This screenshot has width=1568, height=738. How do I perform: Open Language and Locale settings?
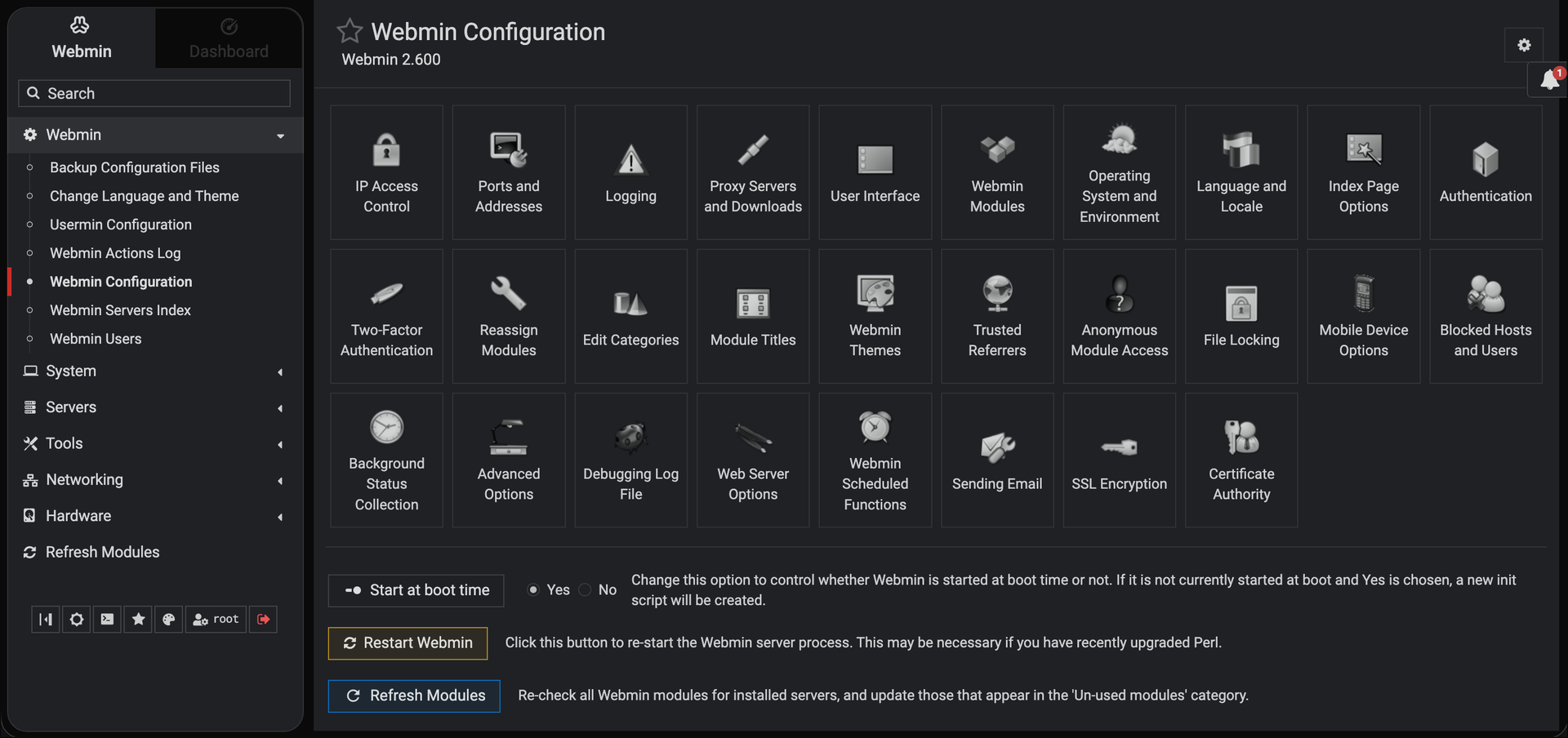[x=1241, y=172]
